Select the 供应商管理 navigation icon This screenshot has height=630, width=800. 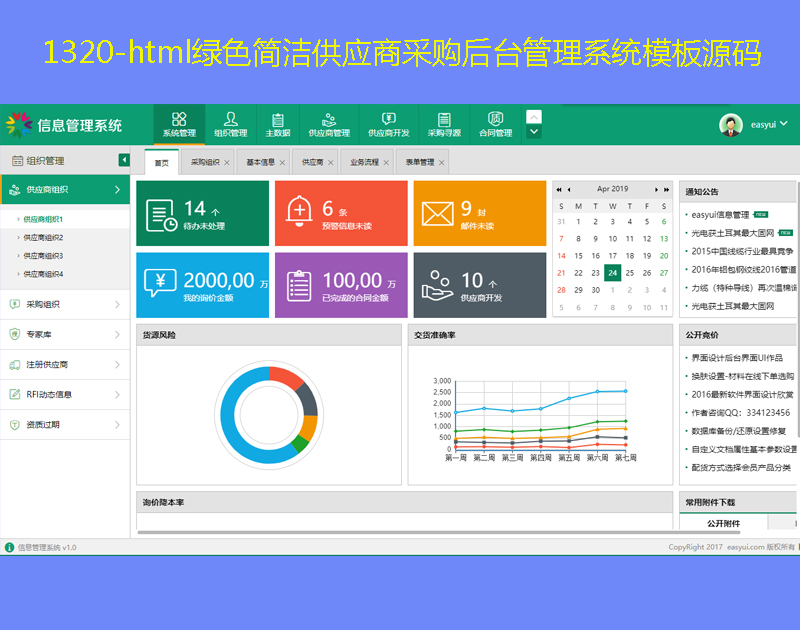click(x=329, y=124)
